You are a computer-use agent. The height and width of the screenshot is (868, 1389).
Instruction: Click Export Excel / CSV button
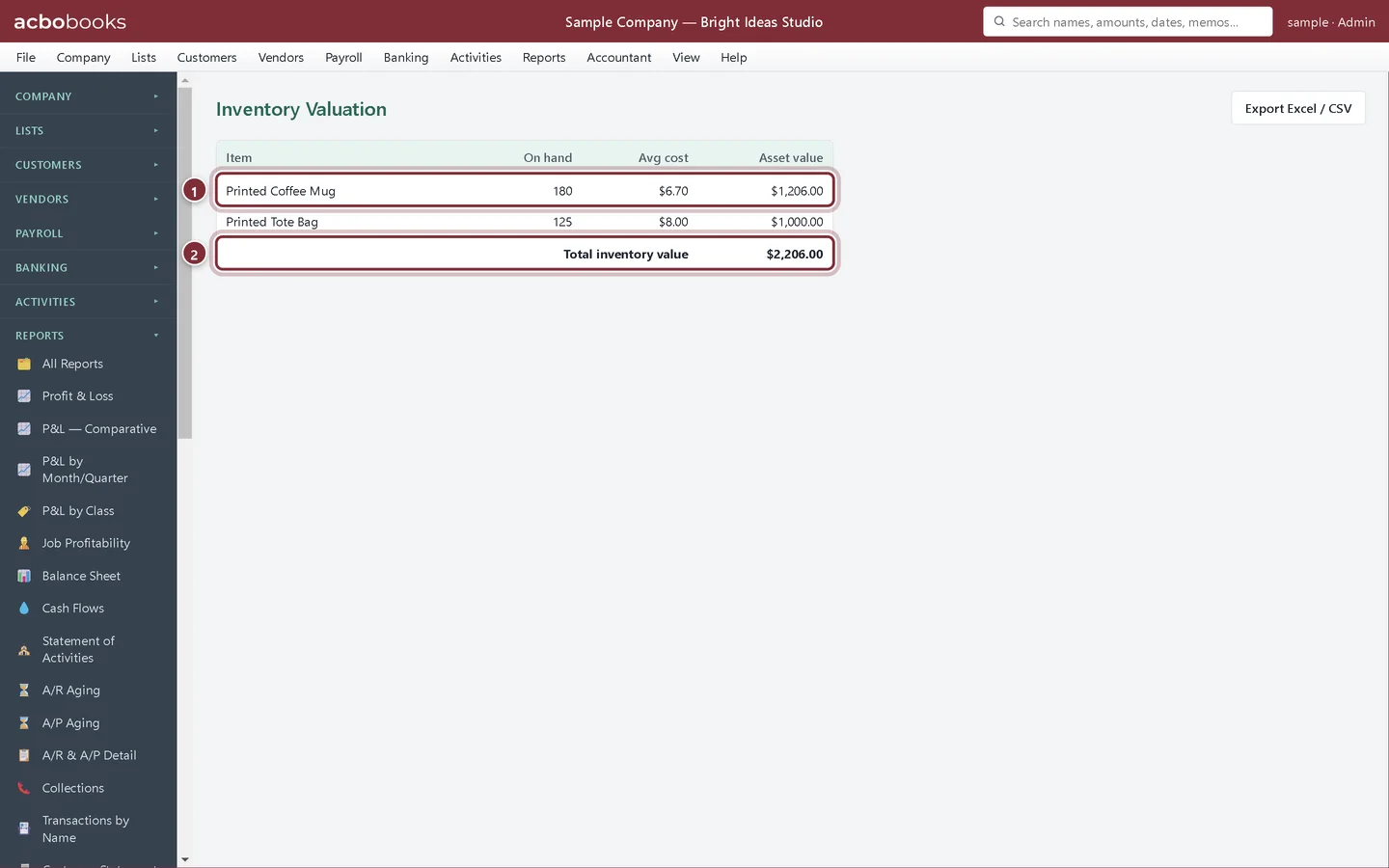point(1298,108)
